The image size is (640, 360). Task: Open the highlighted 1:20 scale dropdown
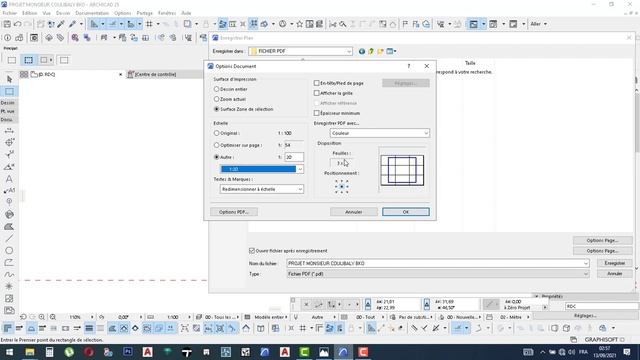click(262, 169)
